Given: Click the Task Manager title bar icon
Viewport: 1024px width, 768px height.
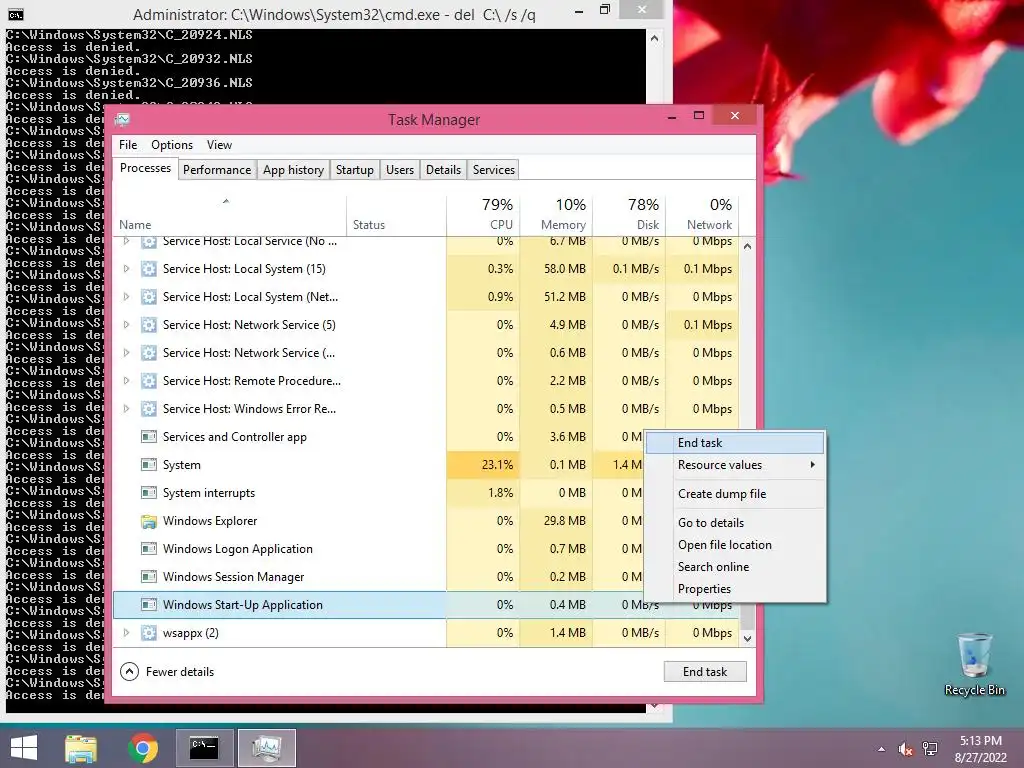Looking at the screenshot, I should point(122,120).
